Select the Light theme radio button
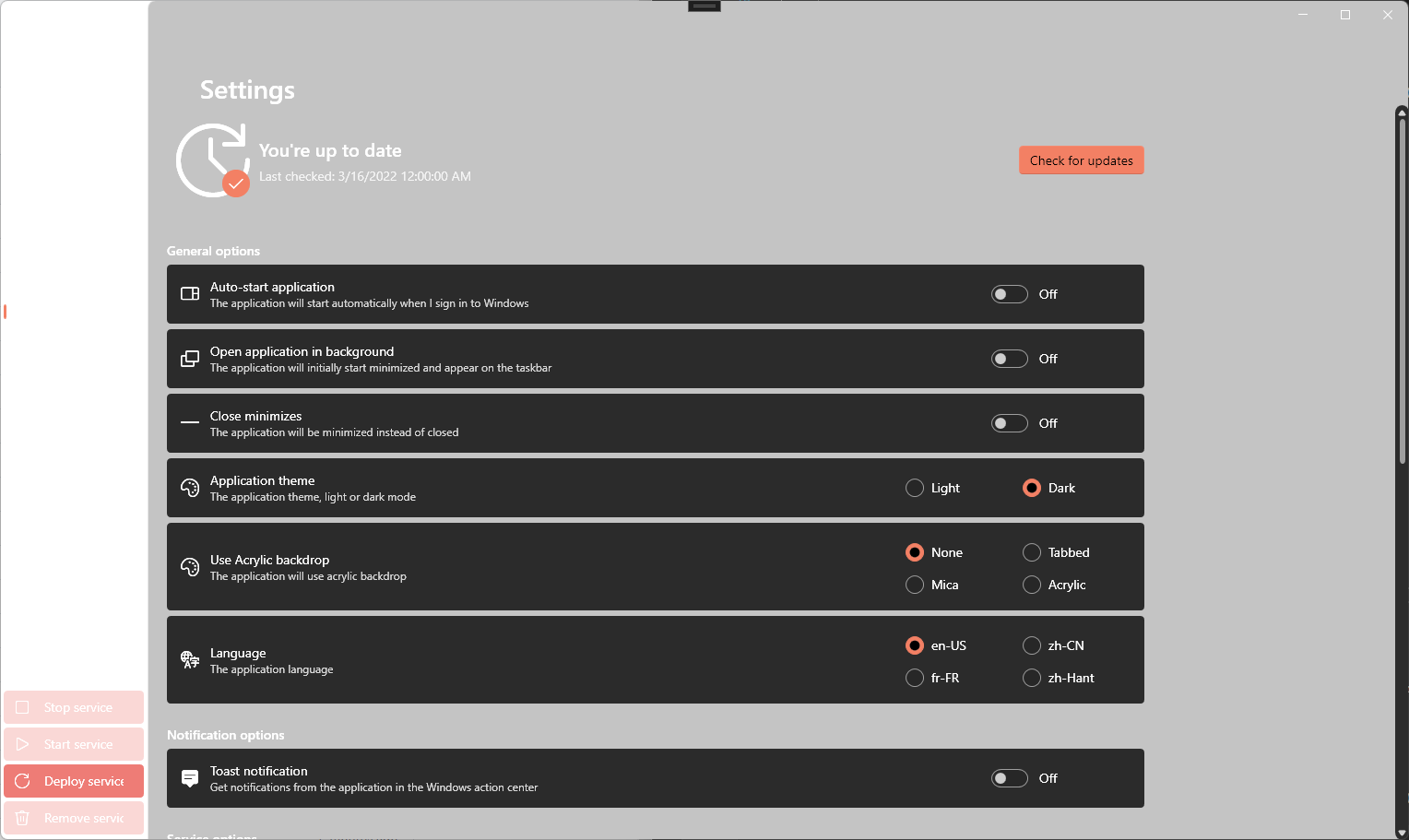Screen dimensions: 1409x840 [915, 488]
